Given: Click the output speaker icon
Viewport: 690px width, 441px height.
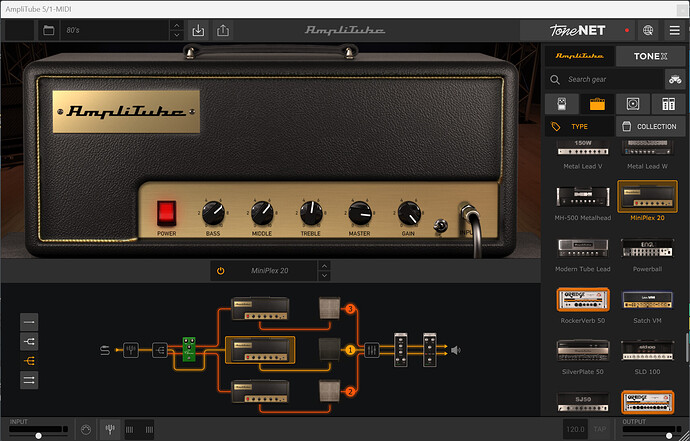Looking at the screenshot, I should click(x=456, y=350).
